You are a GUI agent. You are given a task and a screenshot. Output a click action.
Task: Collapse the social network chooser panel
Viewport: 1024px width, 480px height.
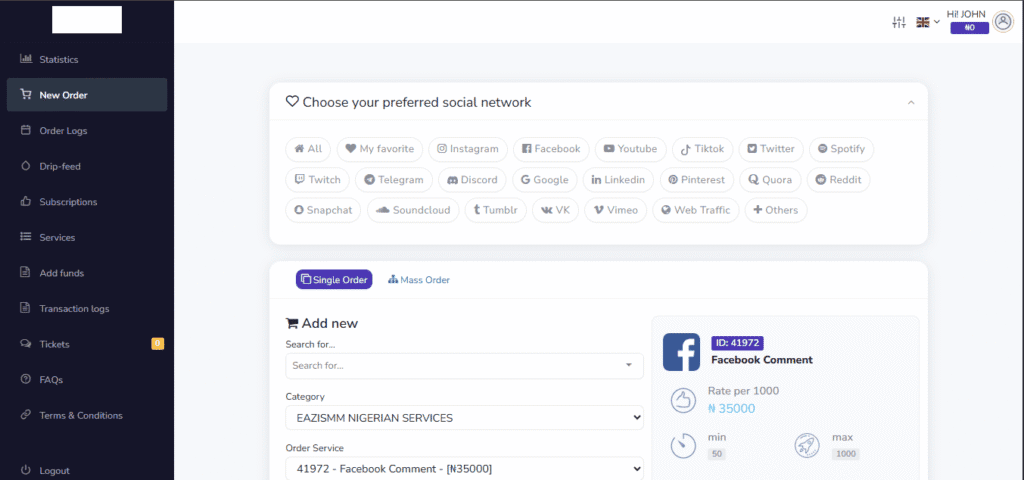tap(911, 103)
